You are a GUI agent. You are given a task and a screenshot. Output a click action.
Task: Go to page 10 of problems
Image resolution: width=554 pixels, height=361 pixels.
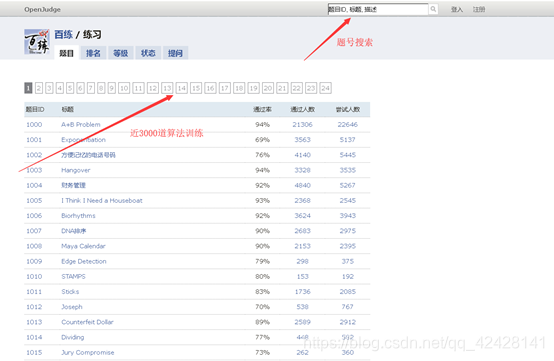point(124,88)
